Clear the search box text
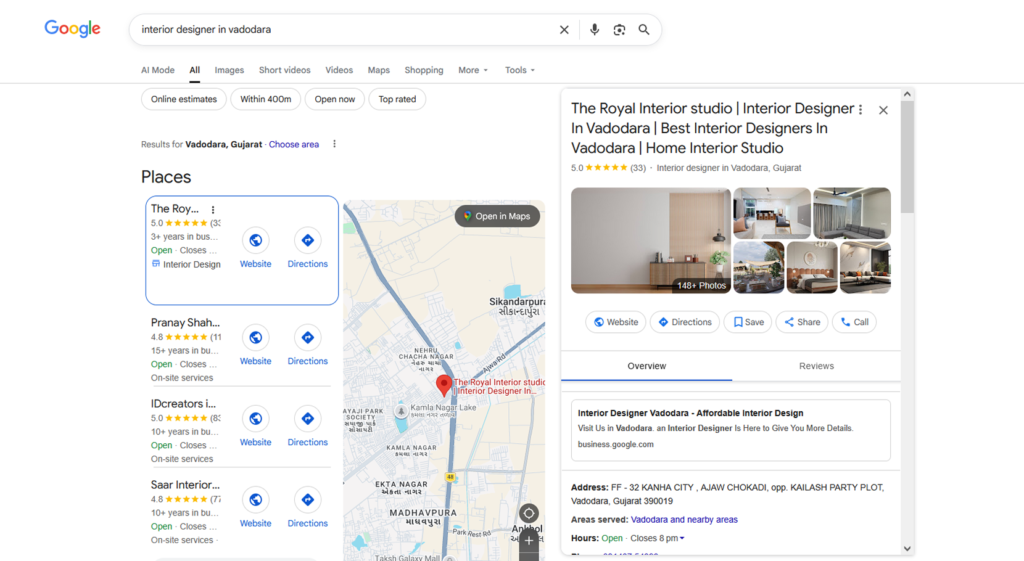The image size is (1024, 561). point(564,30)
